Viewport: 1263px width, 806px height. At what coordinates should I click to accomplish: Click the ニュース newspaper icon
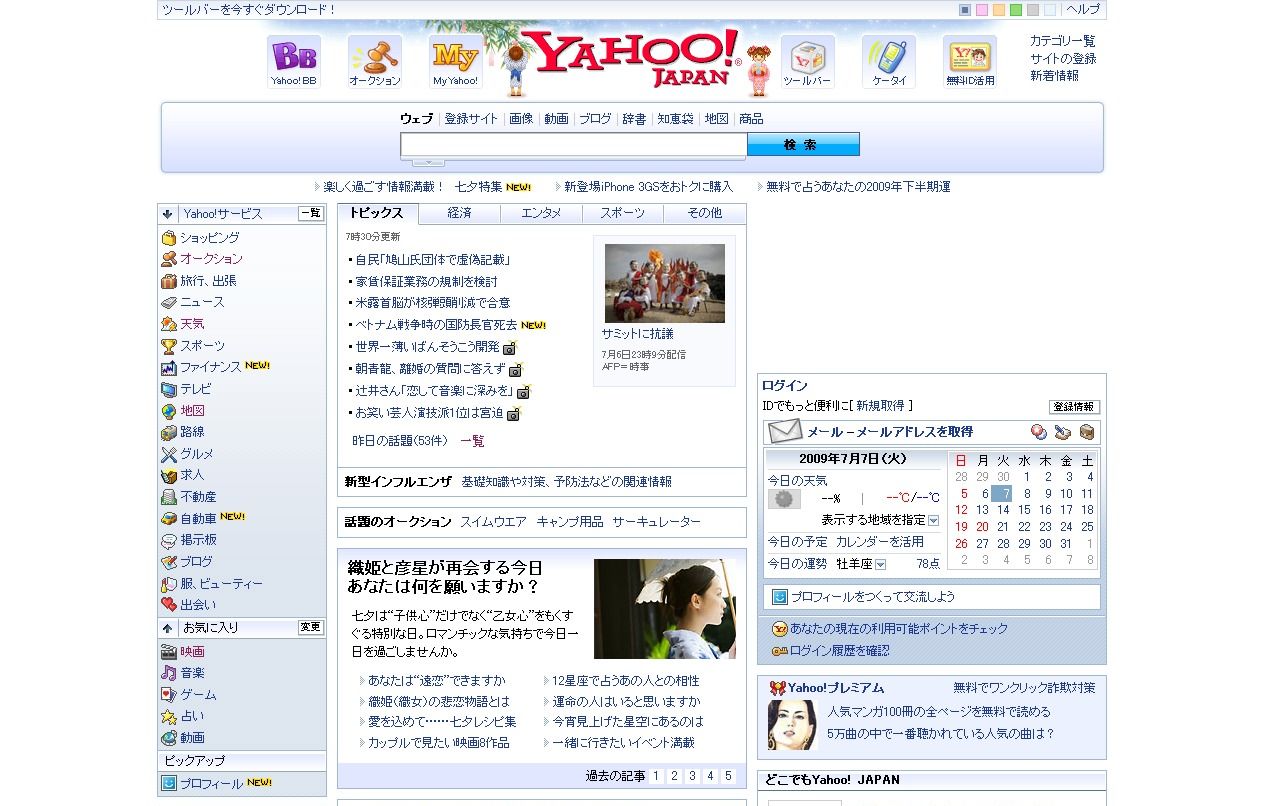[169, 302]
